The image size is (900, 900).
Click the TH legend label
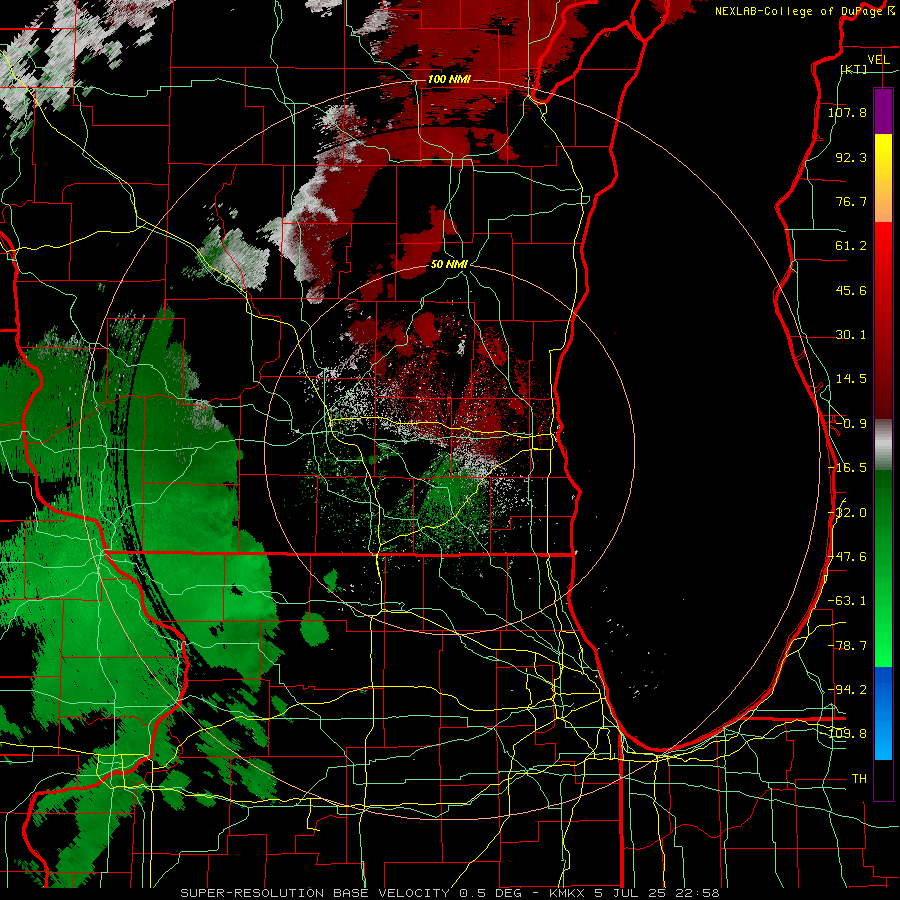(x=859, y=779)
